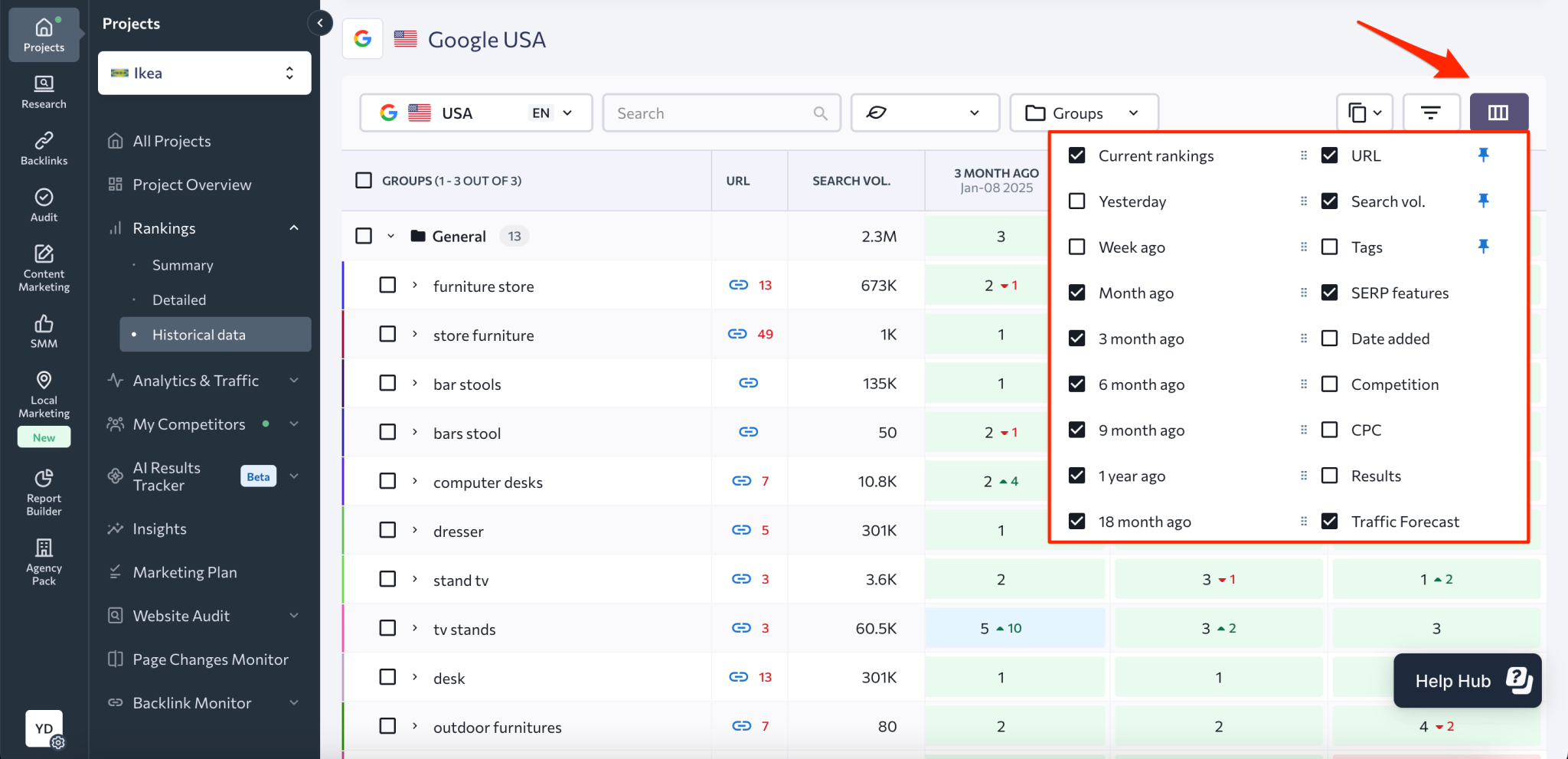This screenshot has height=759, width=1568.
Task: Uncheck the SERP features checkbox
Action: tap(1330, 293)
